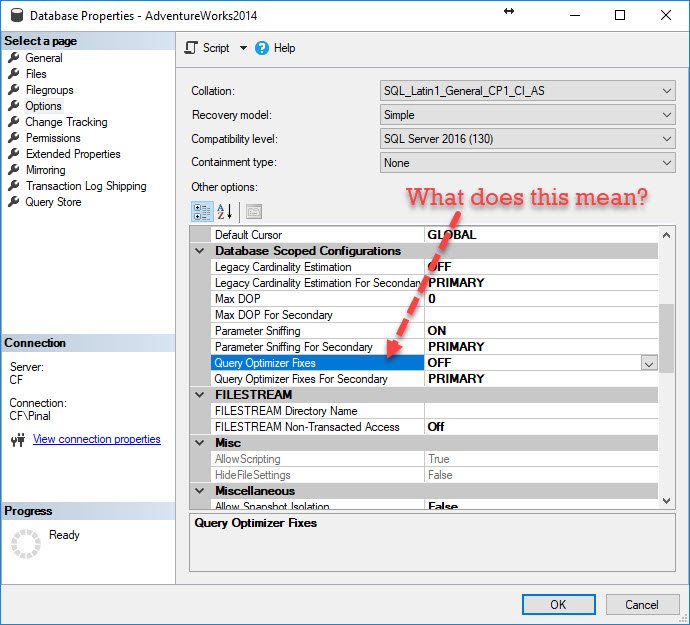Collapse the Database Scoped Configurations section
Viewport: 690px width, 625px height.
(x=200, y=251)
